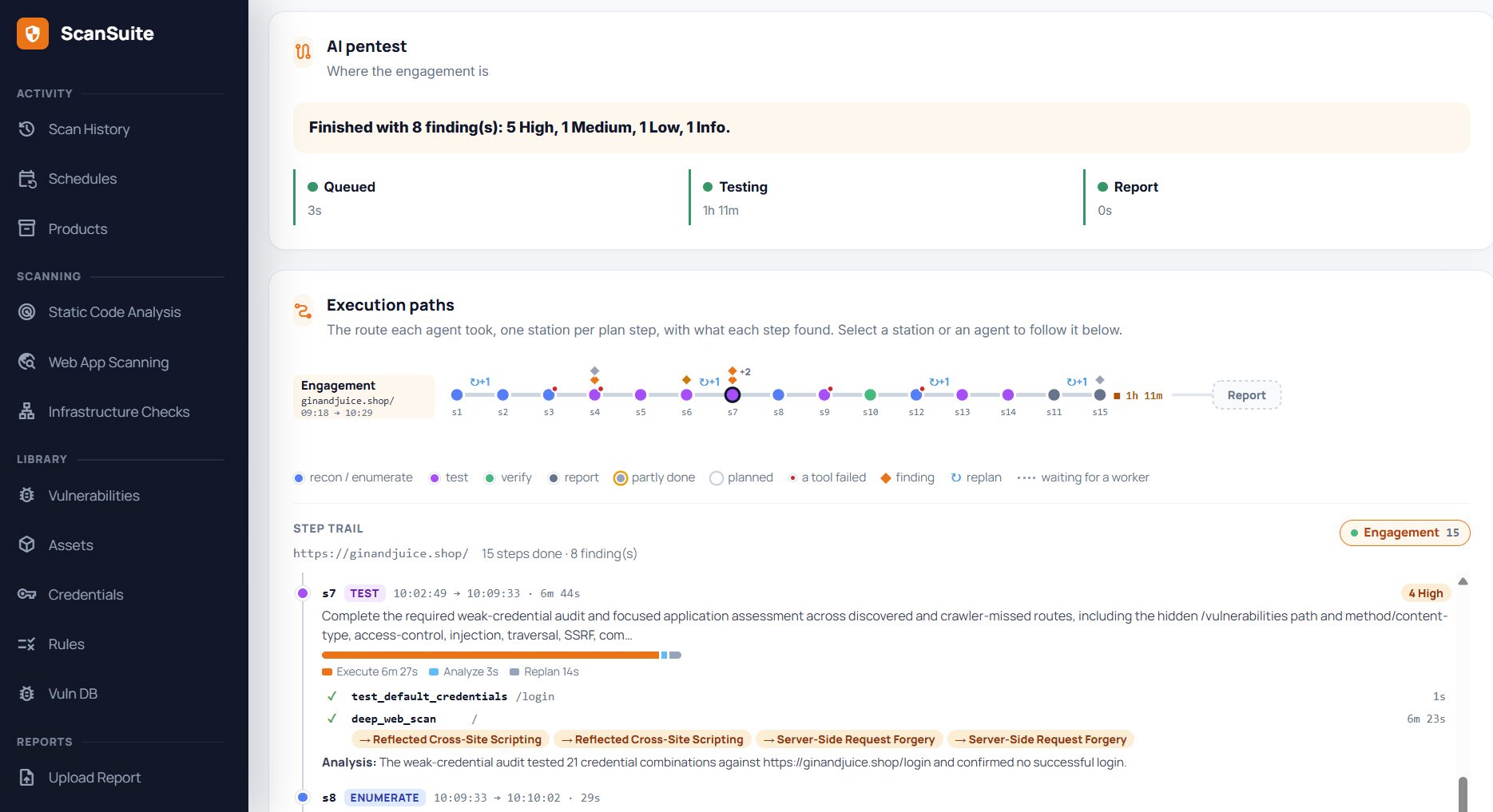The width and height of the screenshot is (1493, 812).
Task: Click the Infrastructure Checks icon
Action: coord(27,412)
